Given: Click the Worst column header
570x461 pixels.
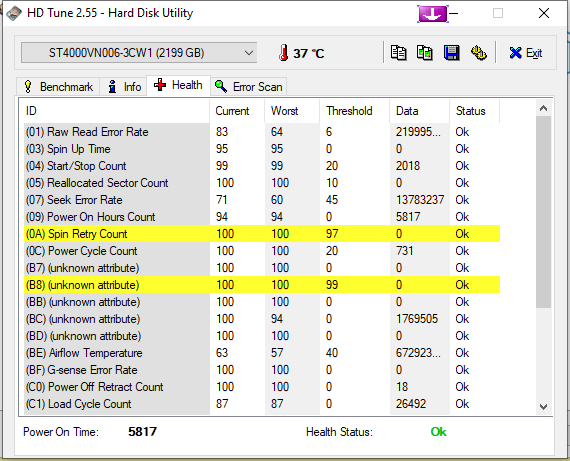Looking at the screenshot, I should coord(292,111).
